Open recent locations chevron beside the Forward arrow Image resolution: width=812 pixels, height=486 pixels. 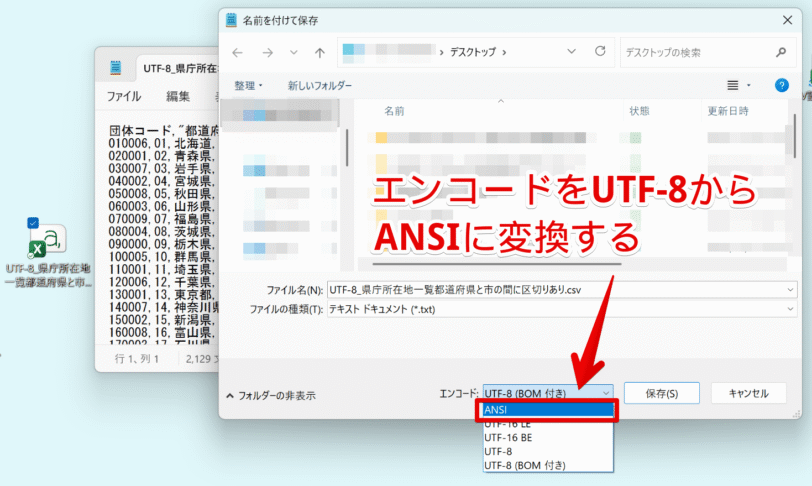tap(294, 52)
